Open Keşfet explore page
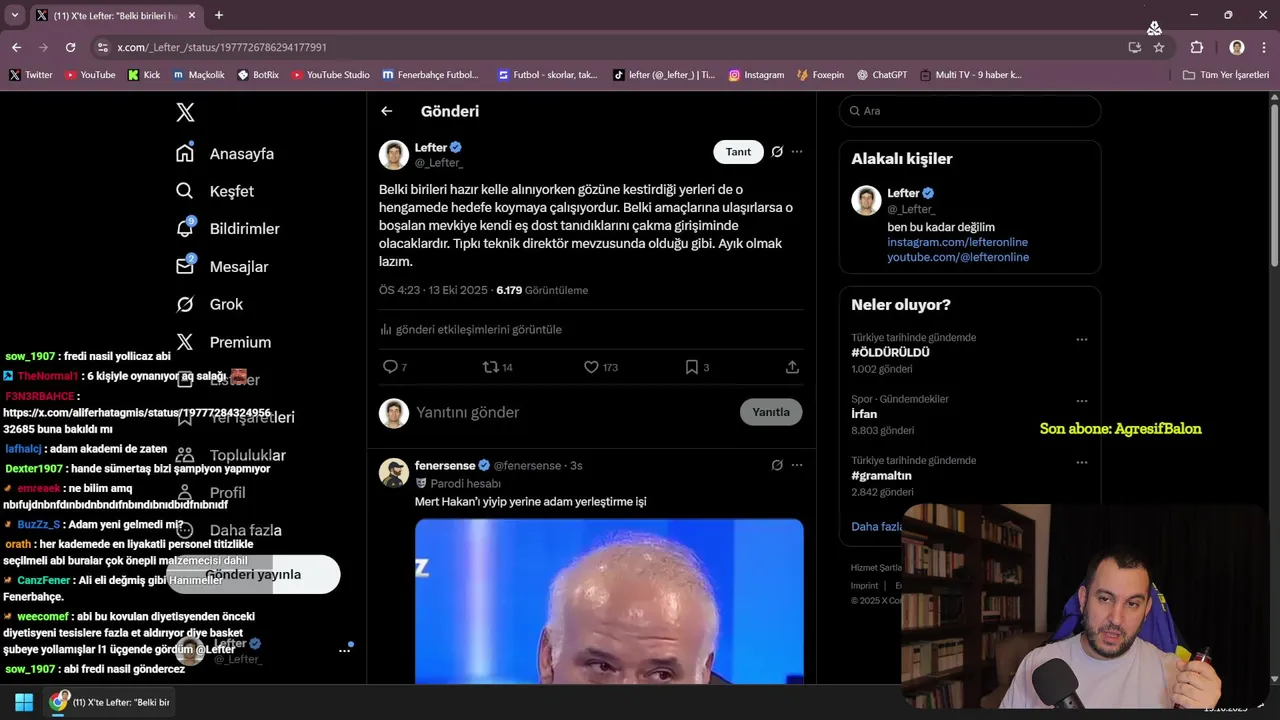Screen dimensions: 1280x720 click(215, 191)
